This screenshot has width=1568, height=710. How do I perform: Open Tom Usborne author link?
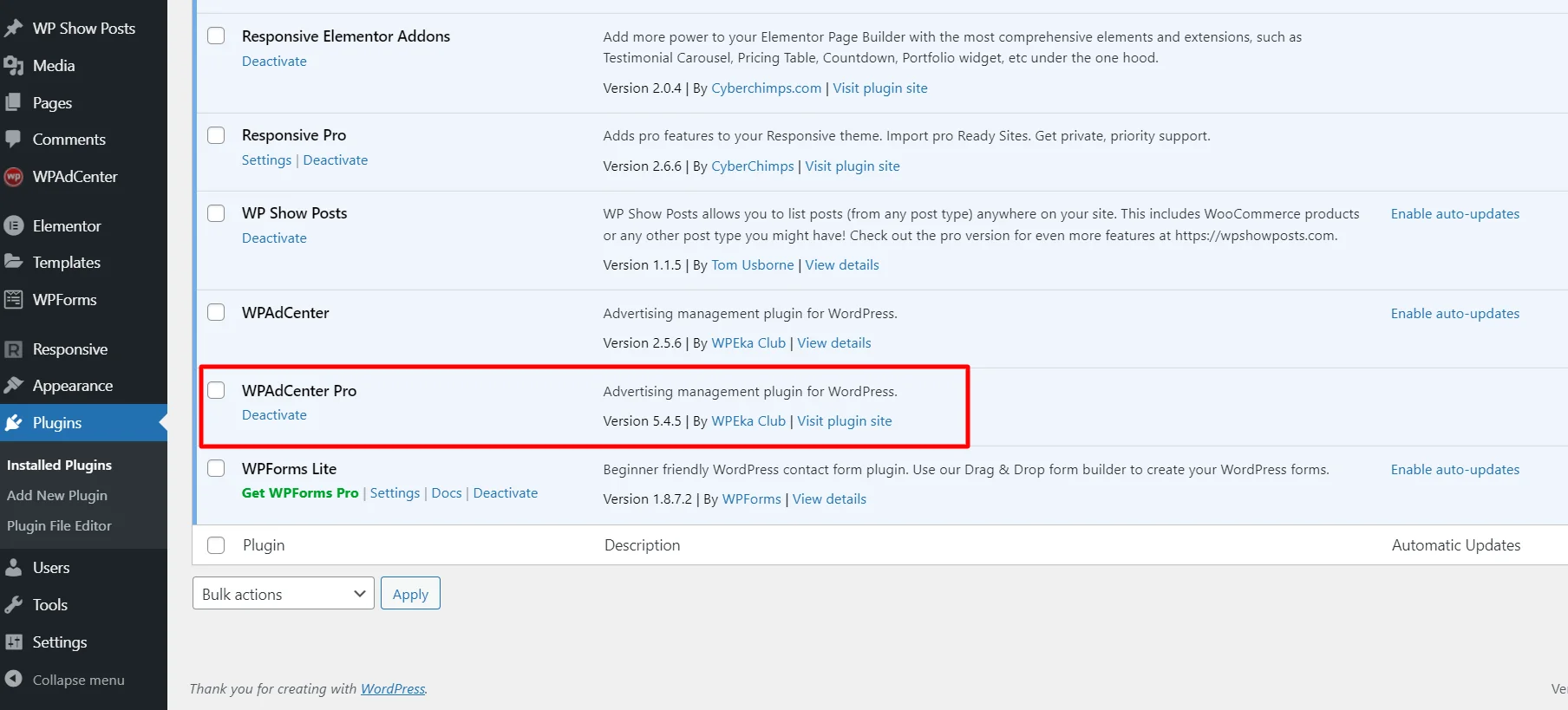(x=753, y=264)
